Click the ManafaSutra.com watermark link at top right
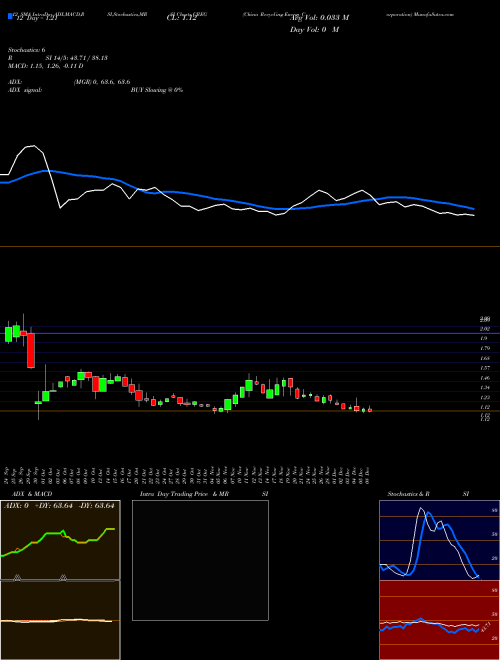This screenshot has height=660, width=500. pyautogui.click(x=435, y=14)
